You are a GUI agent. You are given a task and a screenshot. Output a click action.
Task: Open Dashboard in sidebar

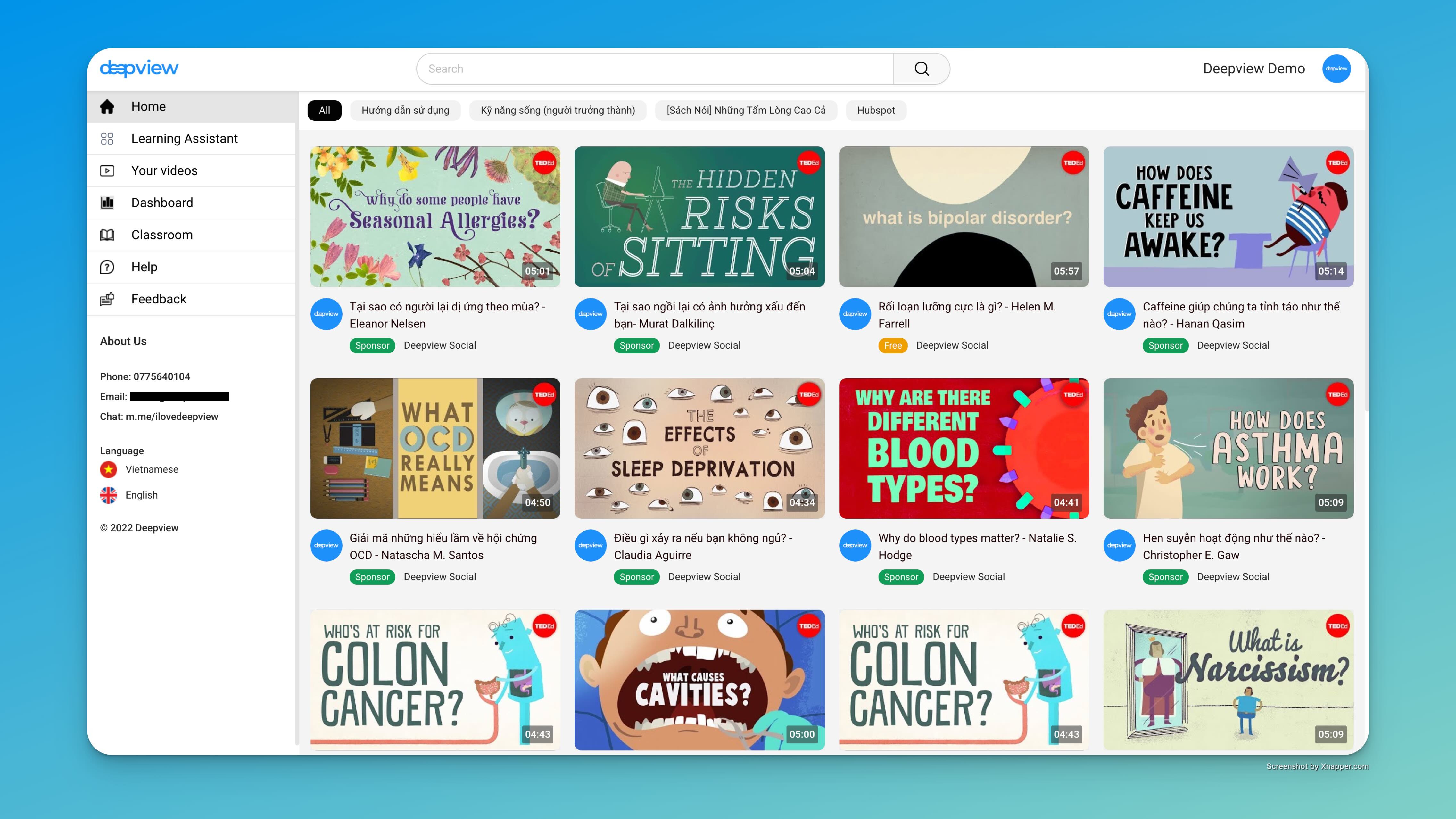point(192,203)
